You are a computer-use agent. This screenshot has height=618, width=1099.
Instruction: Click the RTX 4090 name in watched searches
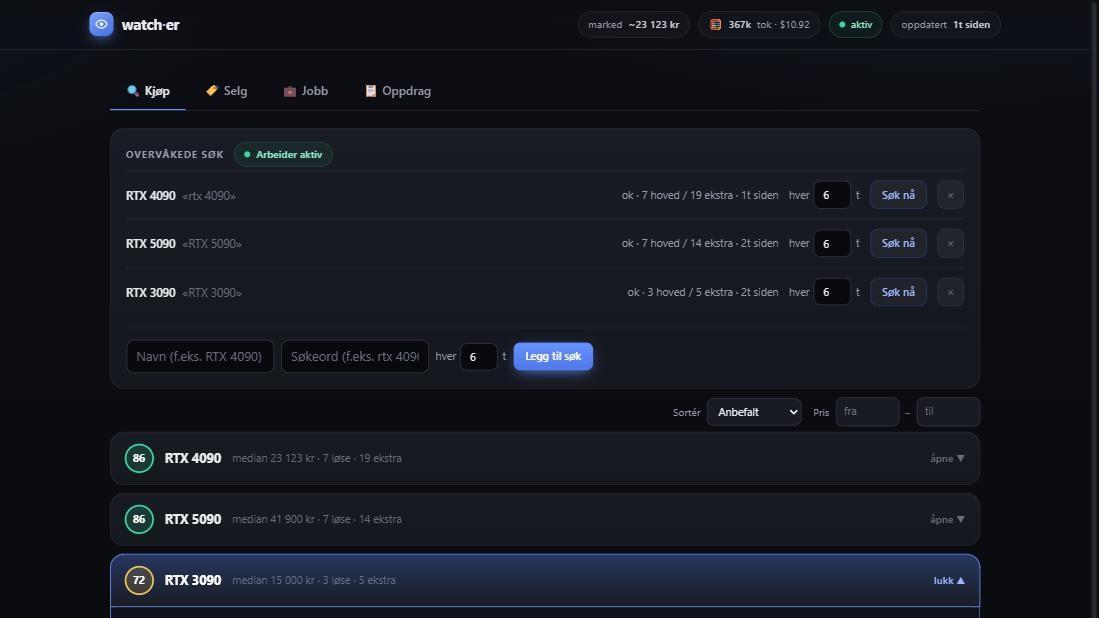tap(151, 195)
